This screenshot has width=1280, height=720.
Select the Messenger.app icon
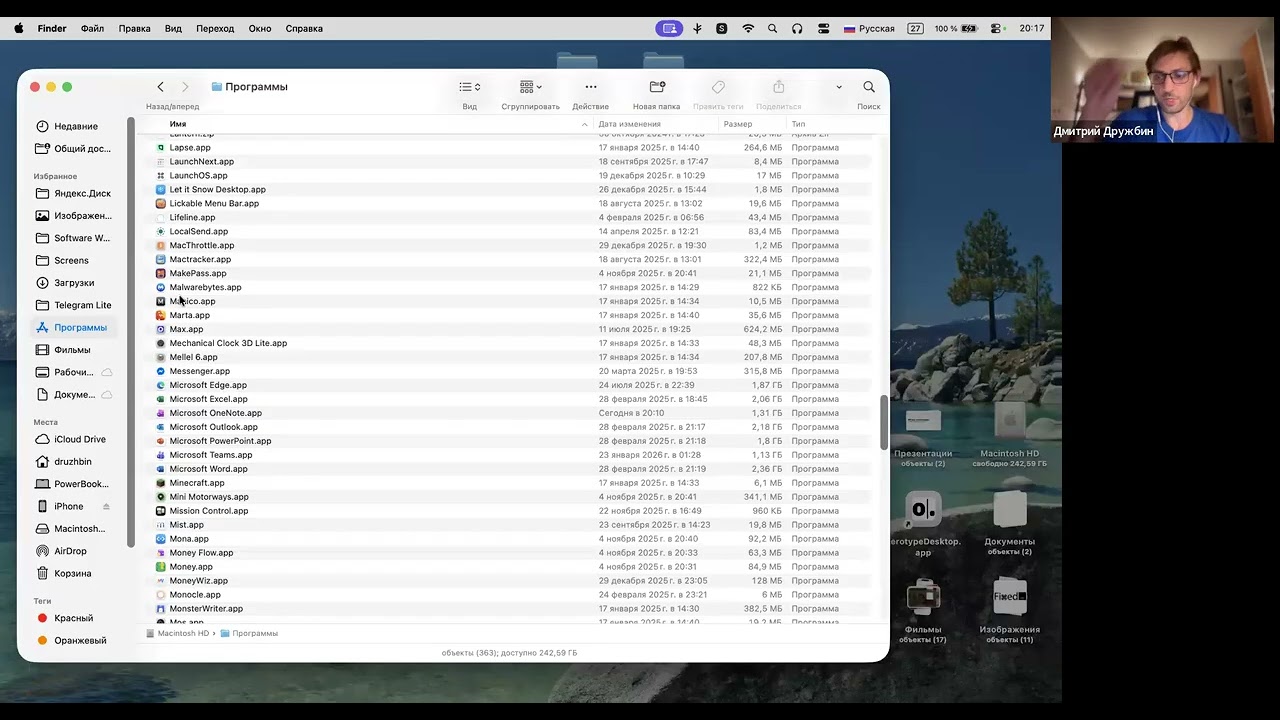coord(160,371)
